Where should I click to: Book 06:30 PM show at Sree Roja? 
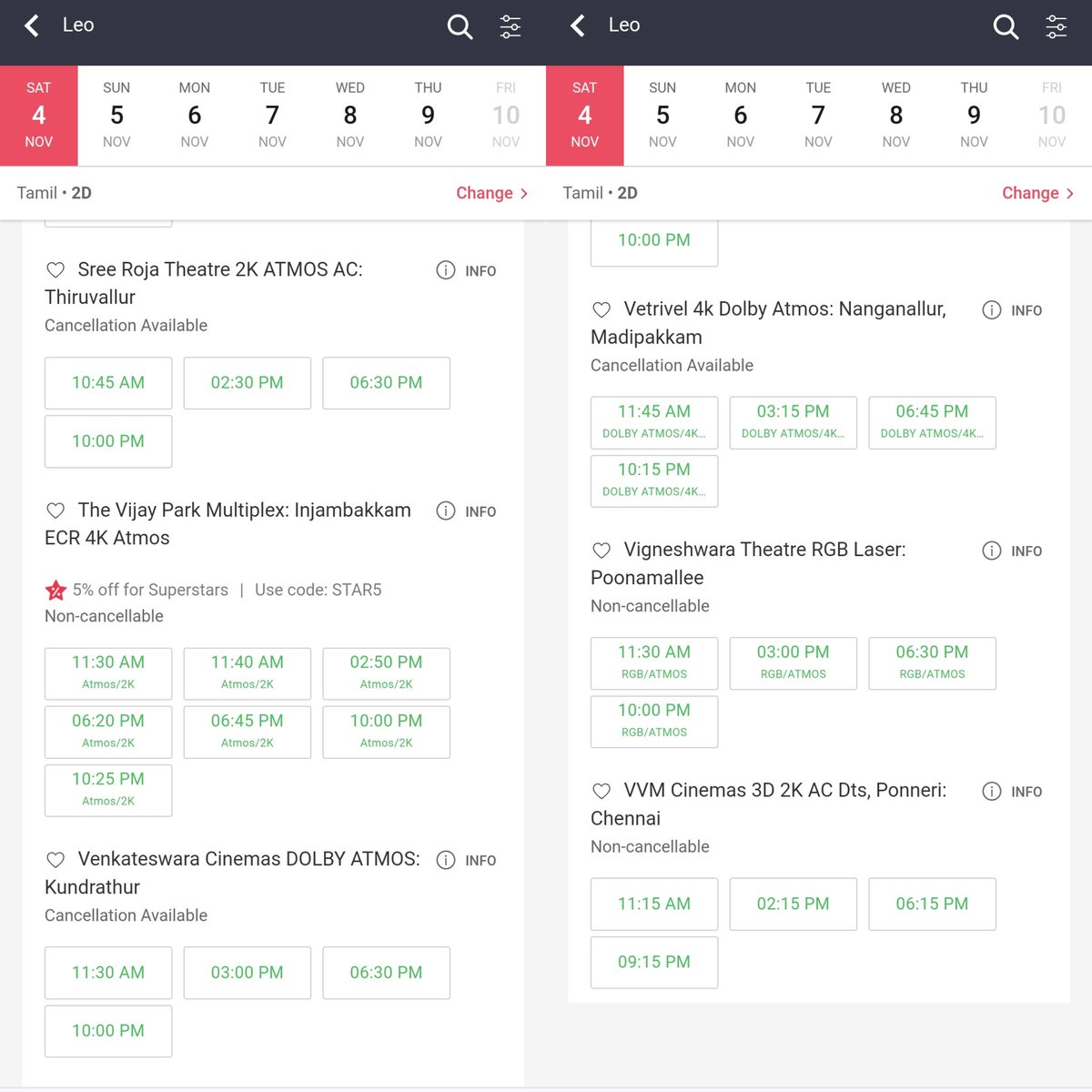click(387, 383)
